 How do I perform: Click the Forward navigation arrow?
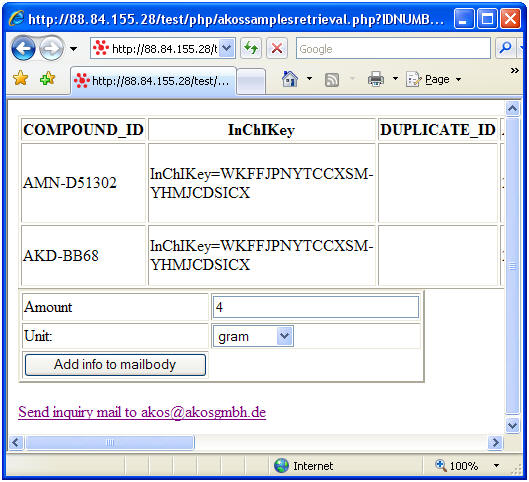51,49
